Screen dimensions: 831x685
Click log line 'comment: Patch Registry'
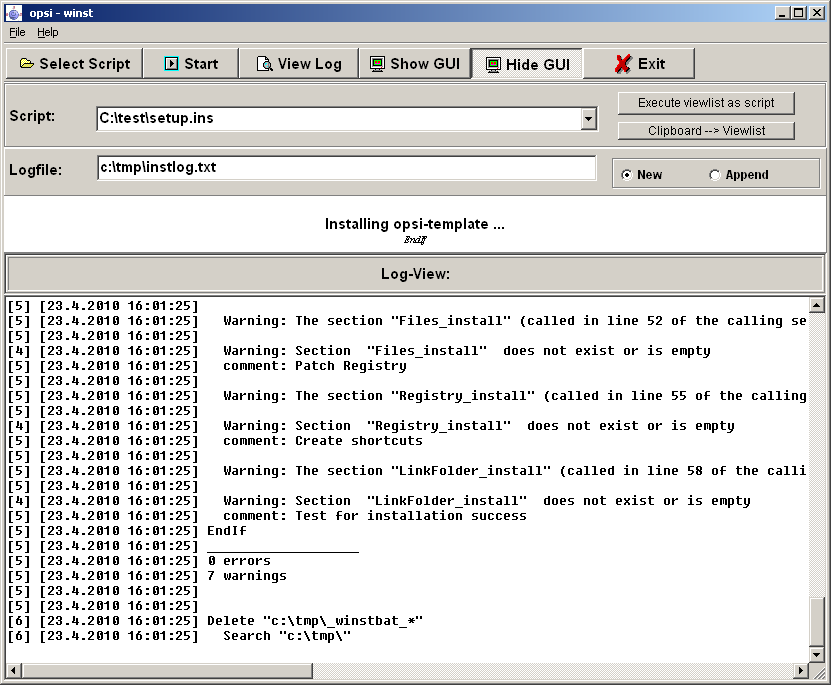(315, 366)
